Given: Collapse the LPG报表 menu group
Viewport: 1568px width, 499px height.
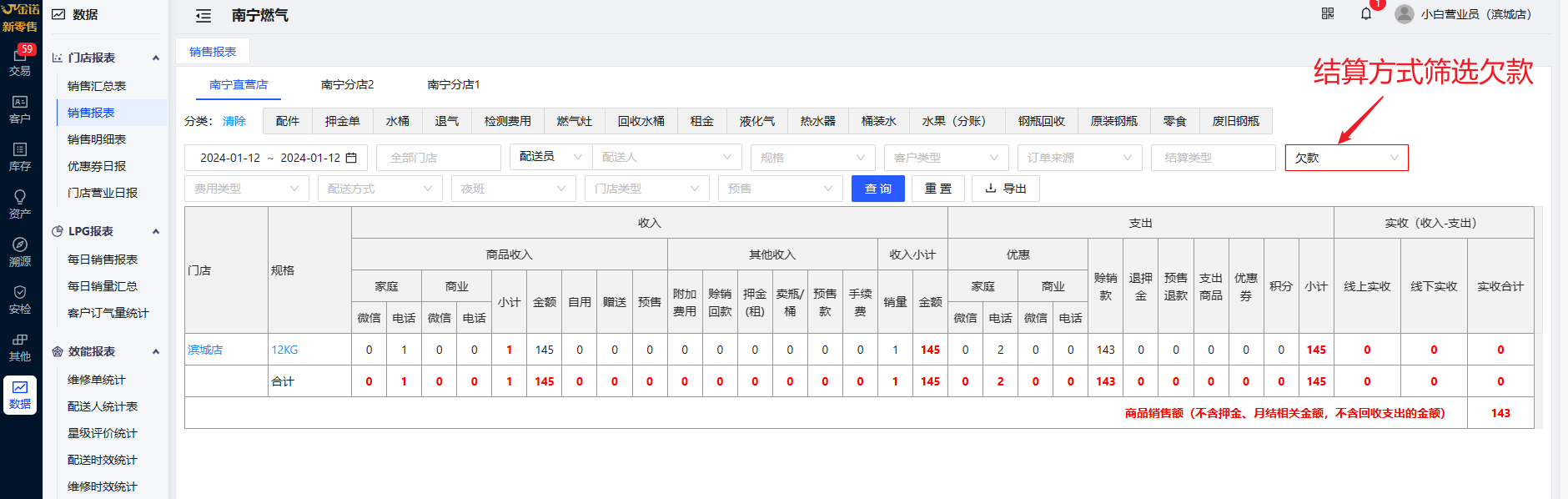Looking at the screenshot, I should click(x=156, y=231).
